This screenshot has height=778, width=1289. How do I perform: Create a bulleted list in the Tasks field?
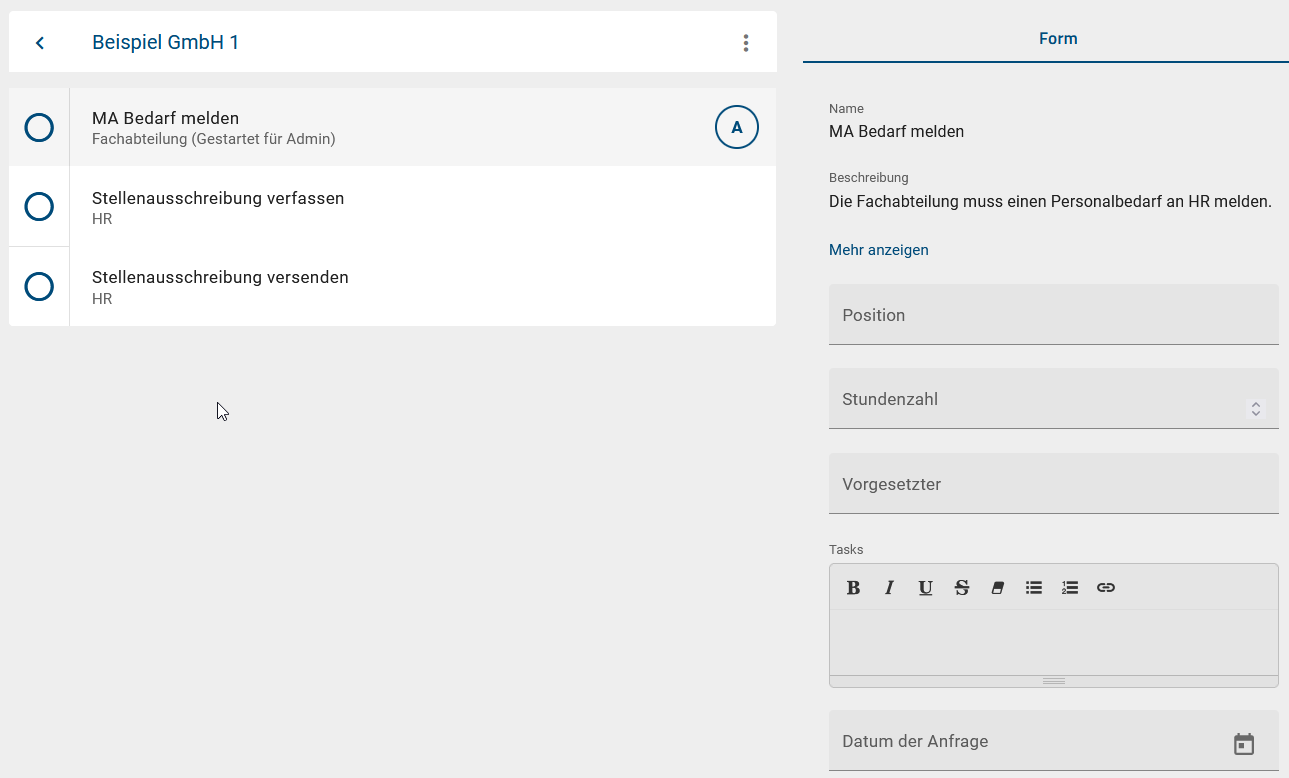[x=1033, y=587]
